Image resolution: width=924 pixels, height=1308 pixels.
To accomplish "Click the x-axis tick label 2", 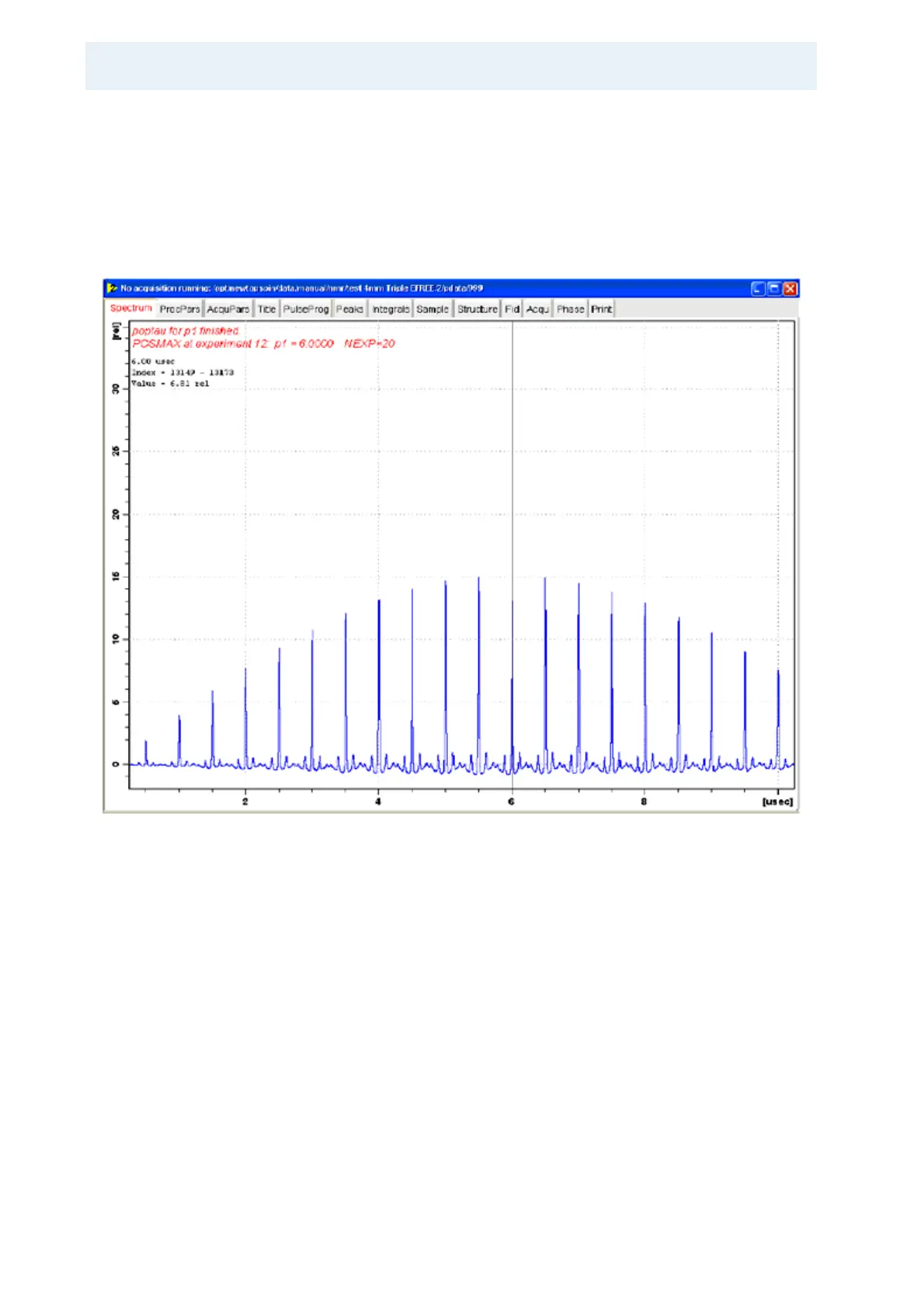I will tap(245, 801).
